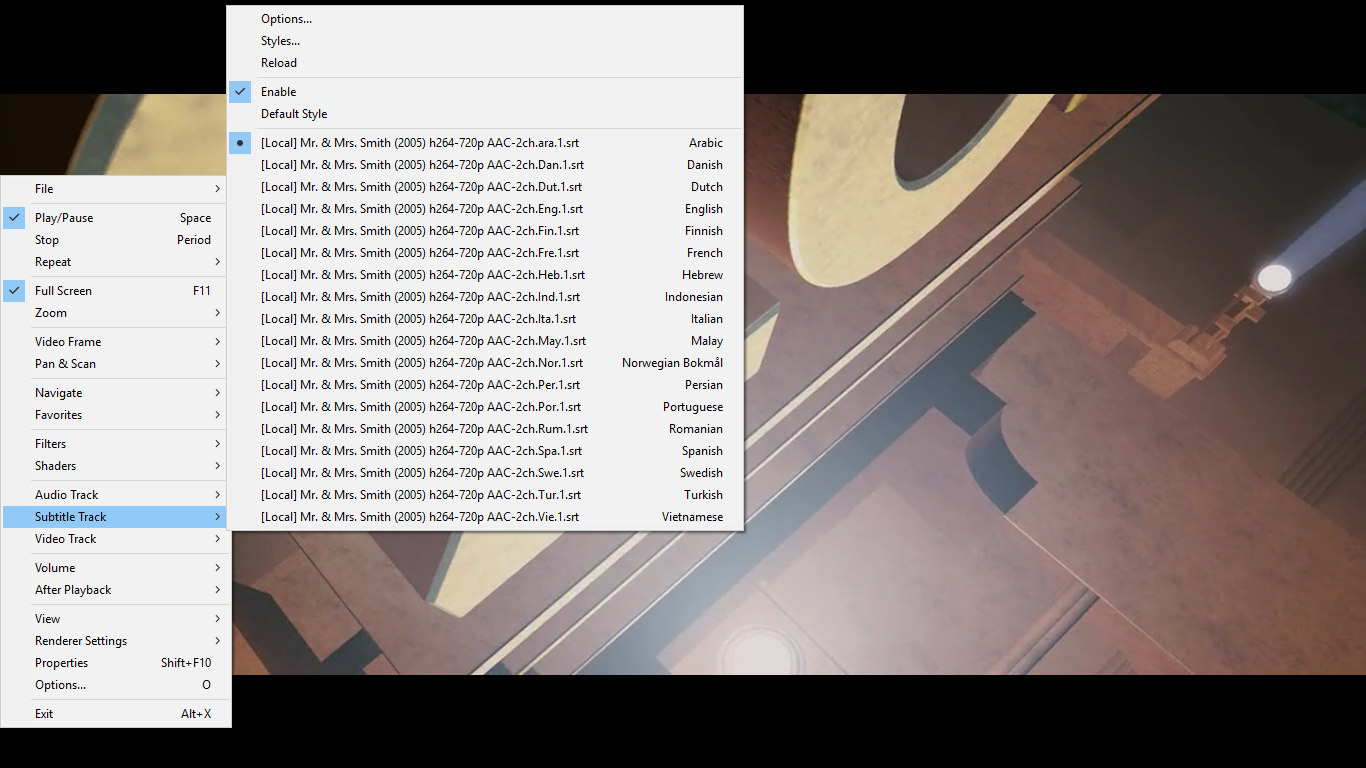Select the Arabic subtitle track

click(x=485, y=143)
